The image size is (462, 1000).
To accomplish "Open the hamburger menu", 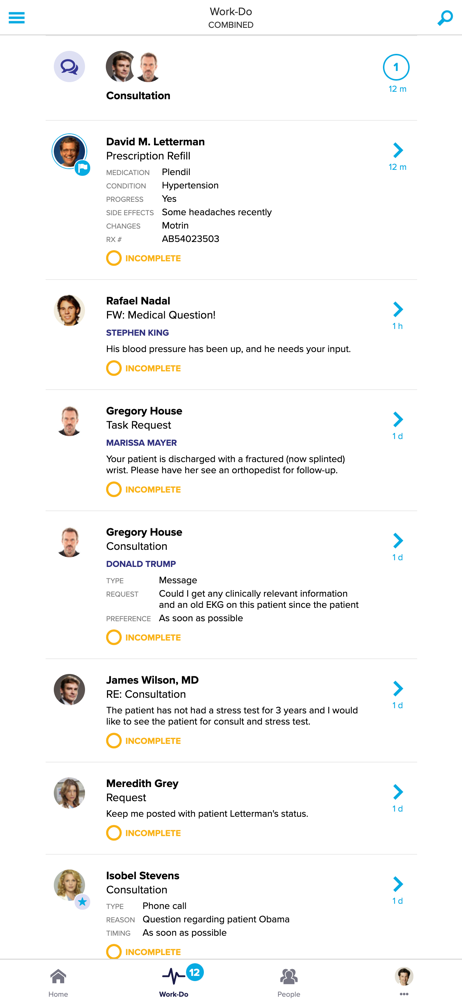I will pos(17,17).
